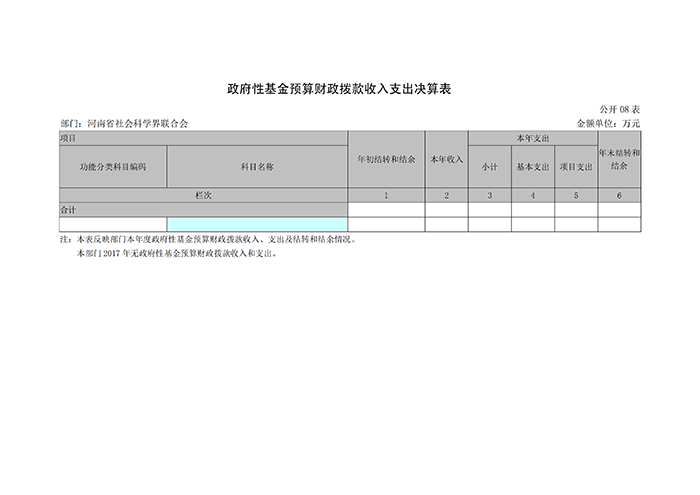
Task: Select the 项目支出 column header
Action: [576, 166]
